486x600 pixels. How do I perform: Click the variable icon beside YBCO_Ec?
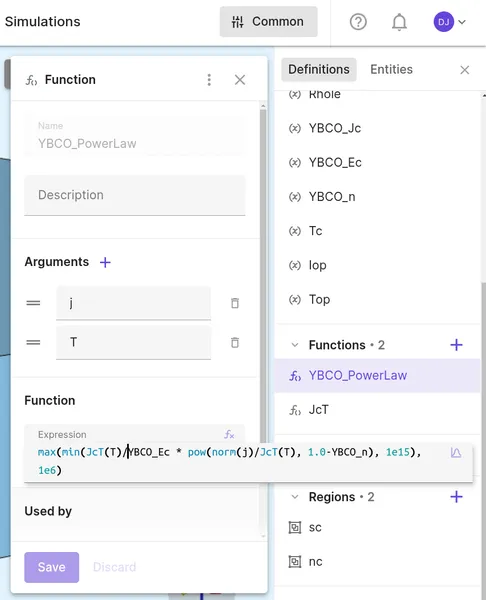pos(295,163)
